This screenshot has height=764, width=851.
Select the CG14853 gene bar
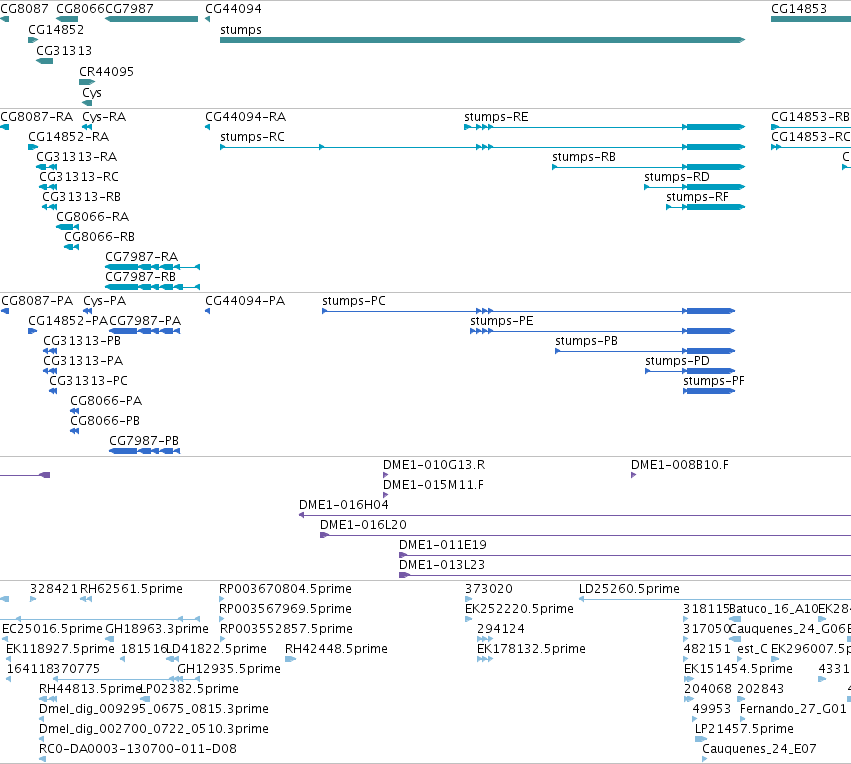pyautogui.click(x=811, y=19)
